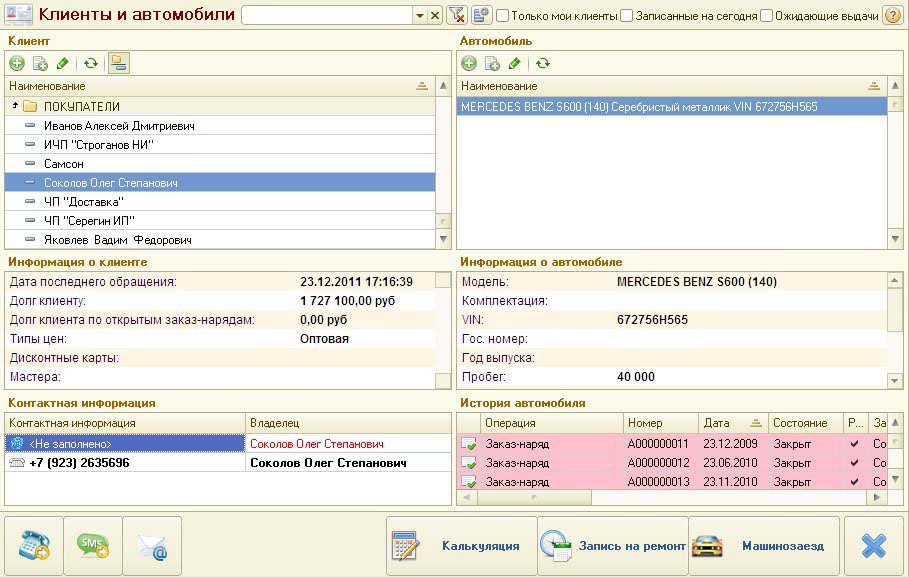
Task: Click the checkmark in row 23.06.2010
Action: (855, 463)
